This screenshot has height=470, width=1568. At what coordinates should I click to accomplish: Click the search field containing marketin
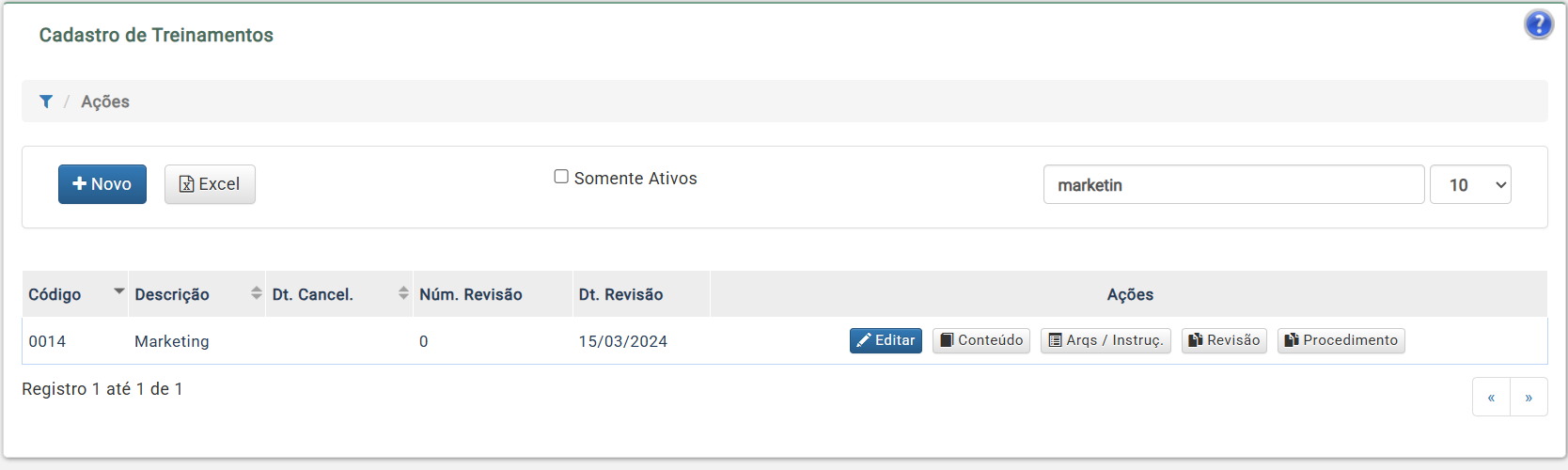point(1233,184)
